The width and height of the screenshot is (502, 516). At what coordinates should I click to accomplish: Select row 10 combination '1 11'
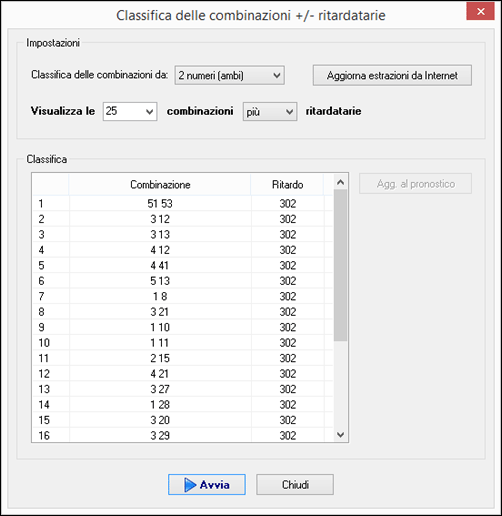[x=160, y=343]
